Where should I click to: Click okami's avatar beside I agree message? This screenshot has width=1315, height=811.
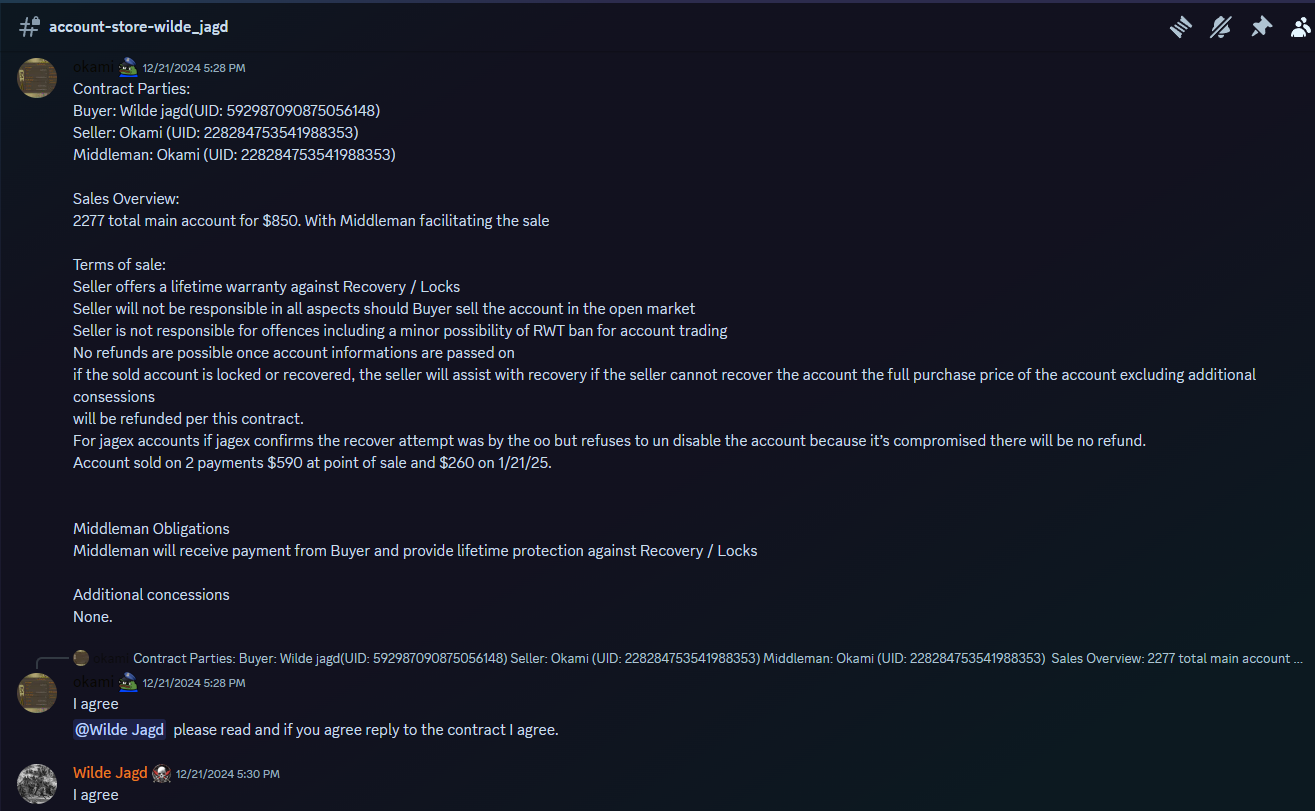(37, 692)
